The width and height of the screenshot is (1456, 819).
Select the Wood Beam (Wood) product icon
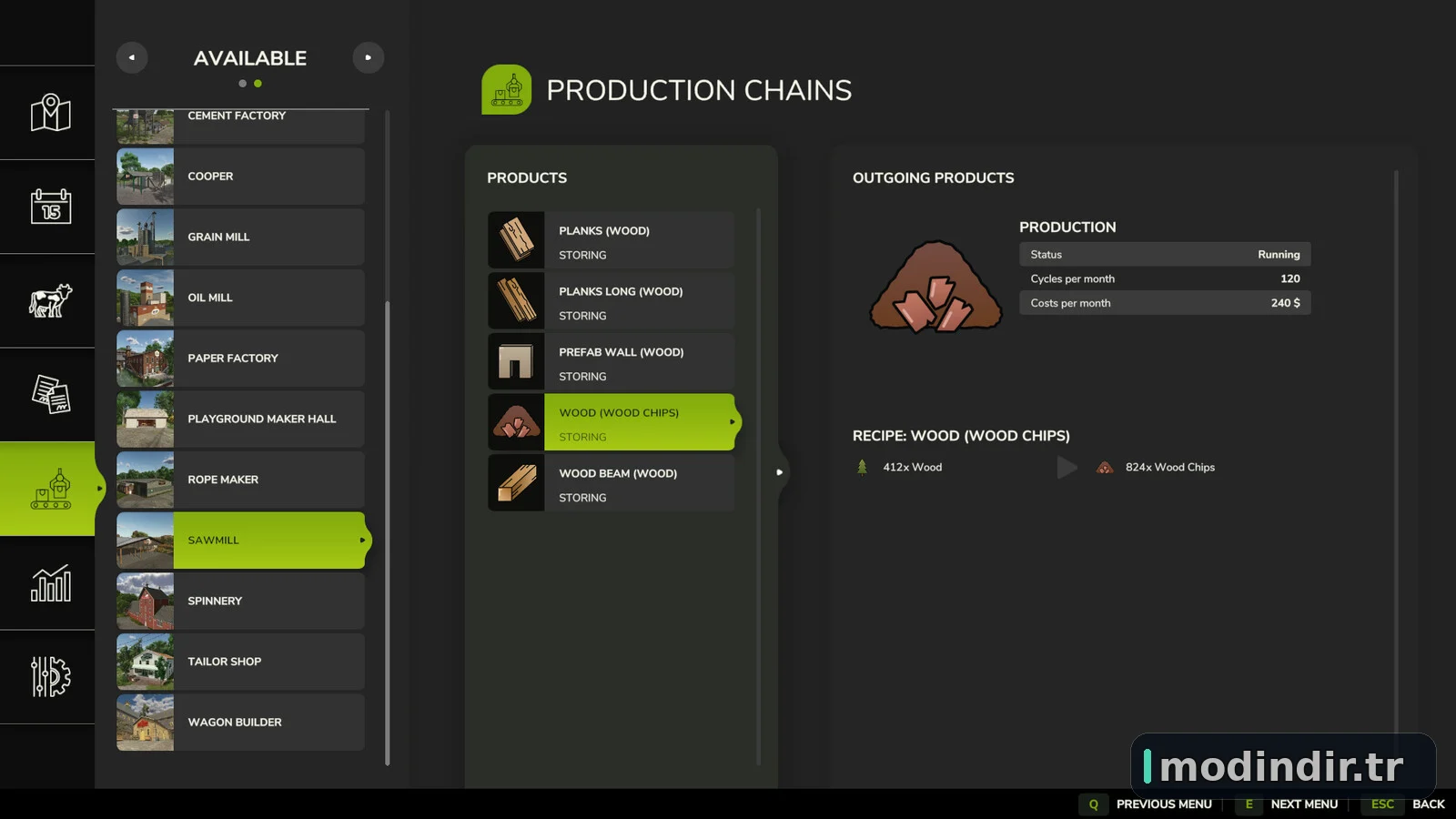[516, 483]
